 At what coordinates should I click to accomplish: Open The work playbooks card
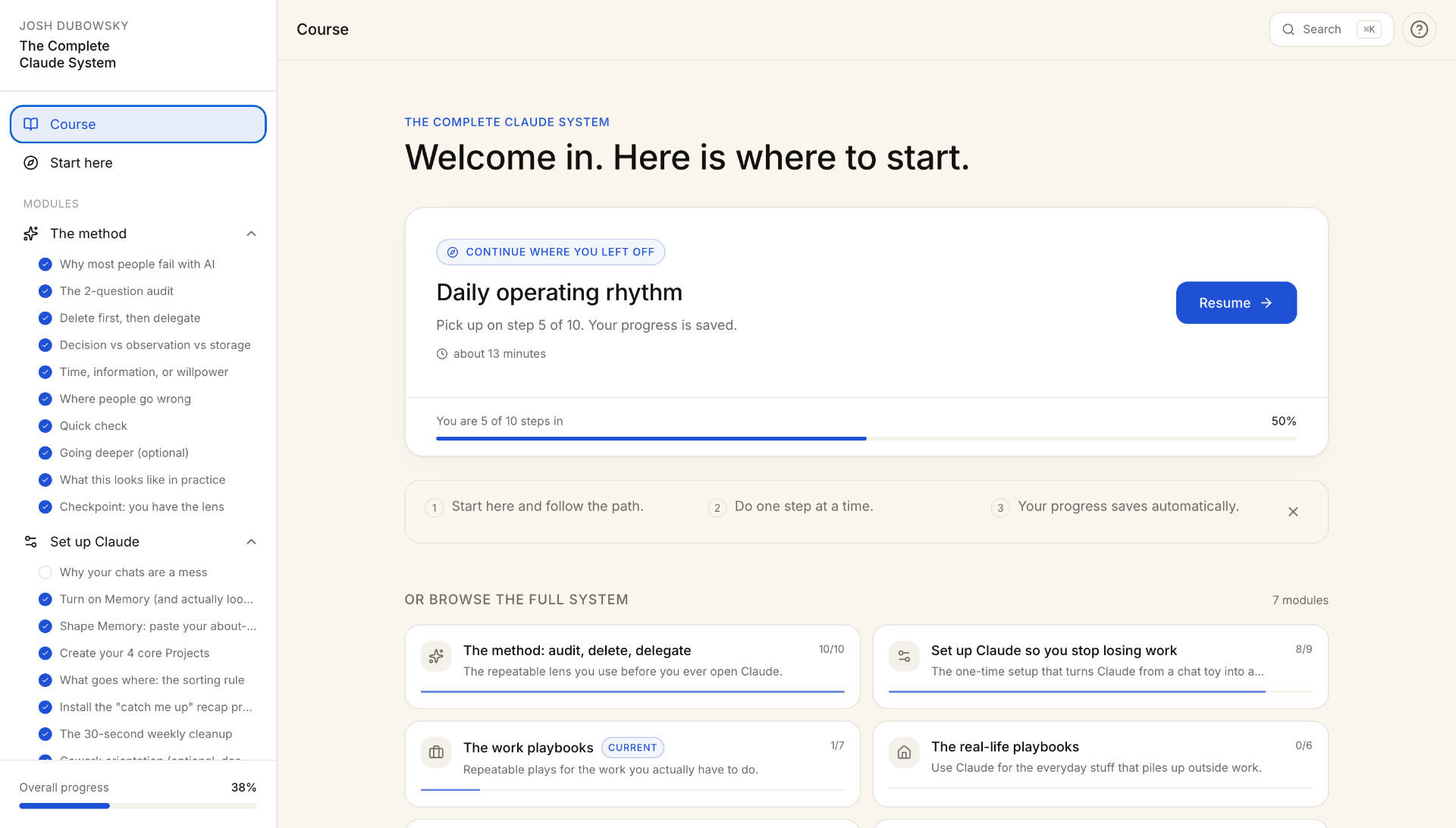(632, 764)
